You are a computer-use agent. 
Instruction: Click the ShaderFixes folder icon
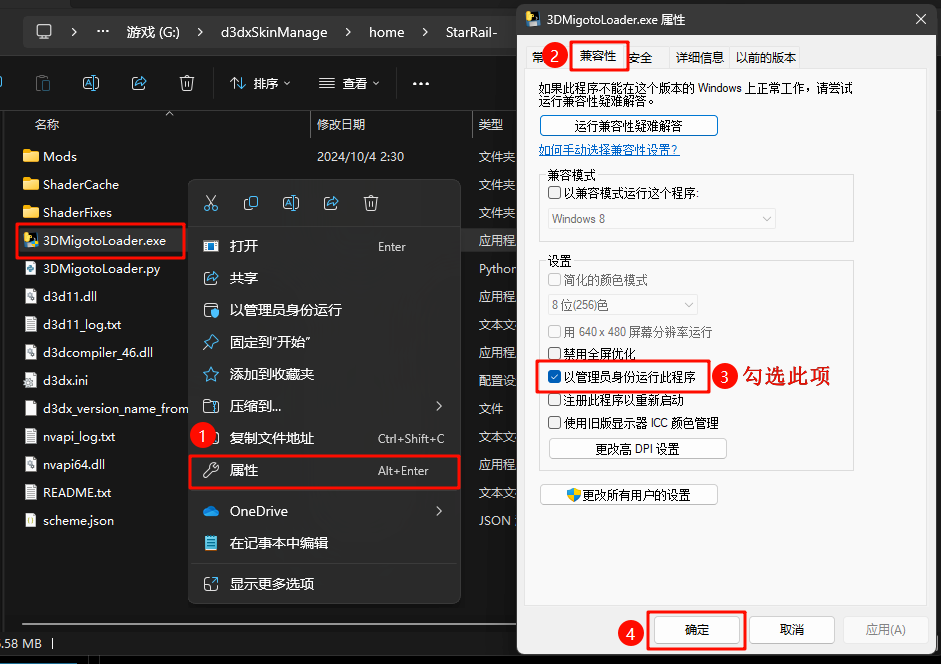(31, 212)
